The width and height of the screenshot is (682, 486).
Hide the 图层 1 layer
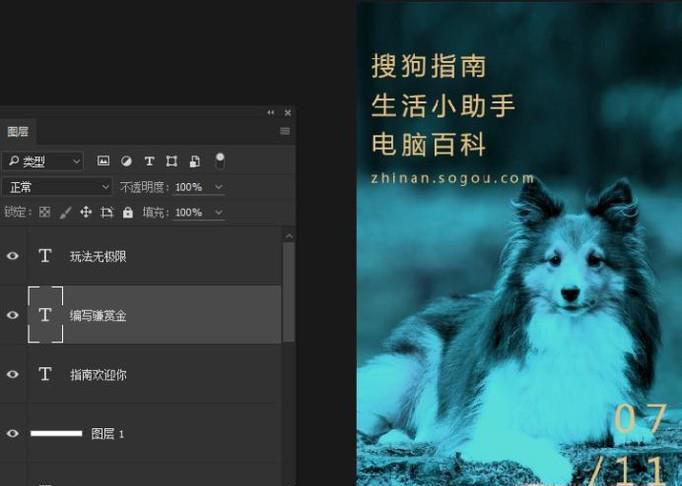pos(13,433)
